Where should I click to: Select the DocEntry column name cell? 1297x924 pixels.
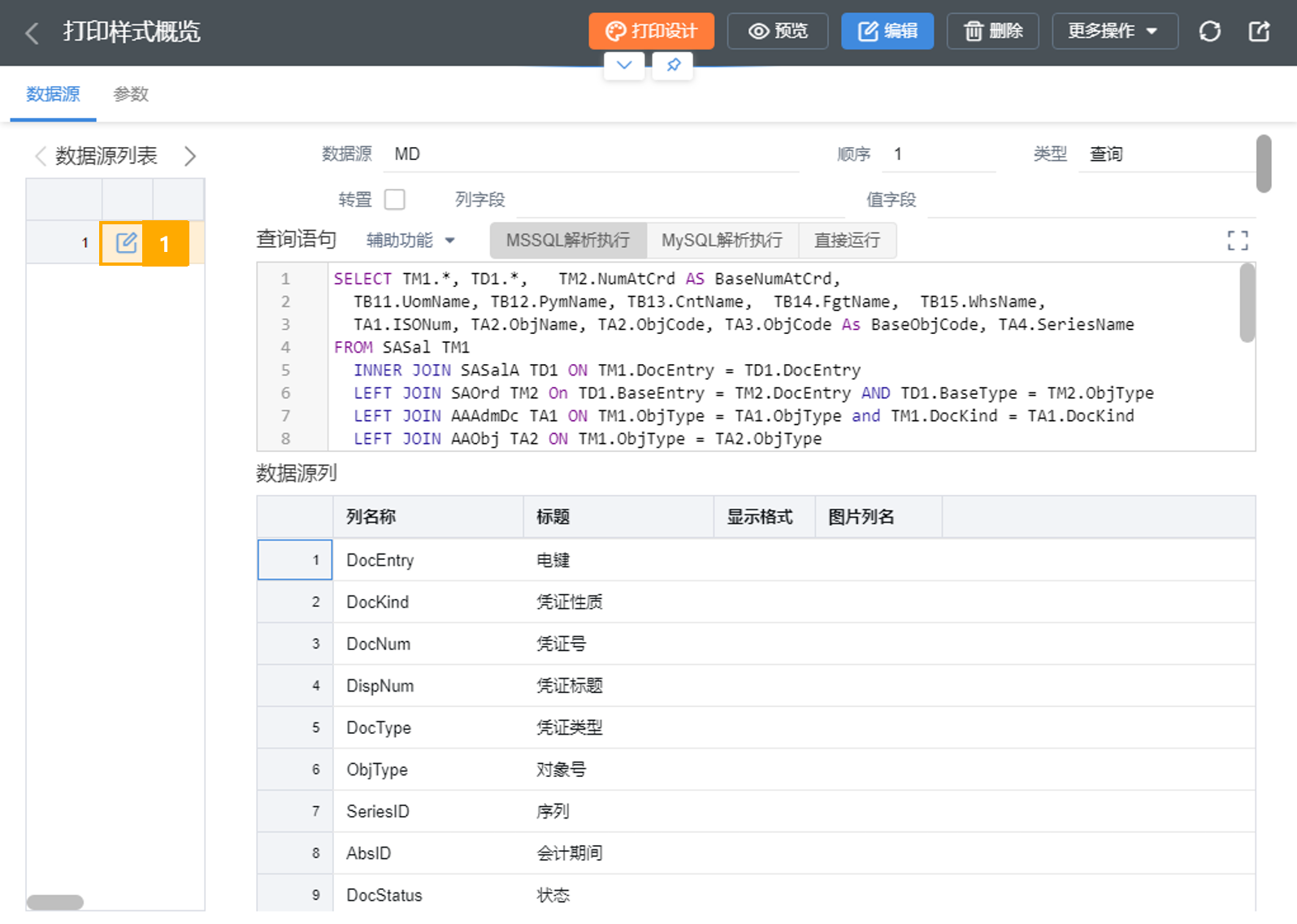[428, 560]
